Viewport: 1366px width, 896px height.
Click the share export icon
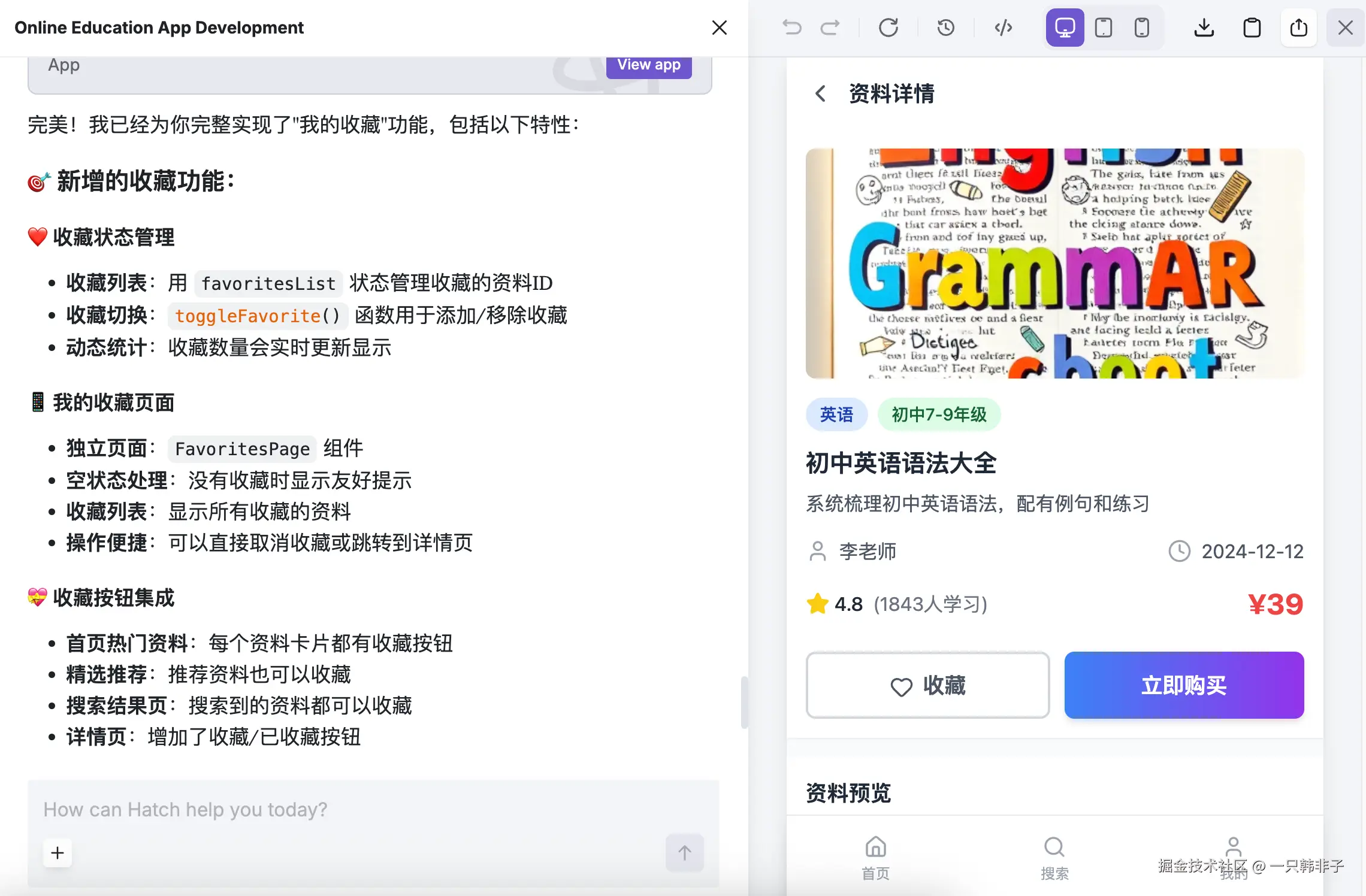(1299, 28)
